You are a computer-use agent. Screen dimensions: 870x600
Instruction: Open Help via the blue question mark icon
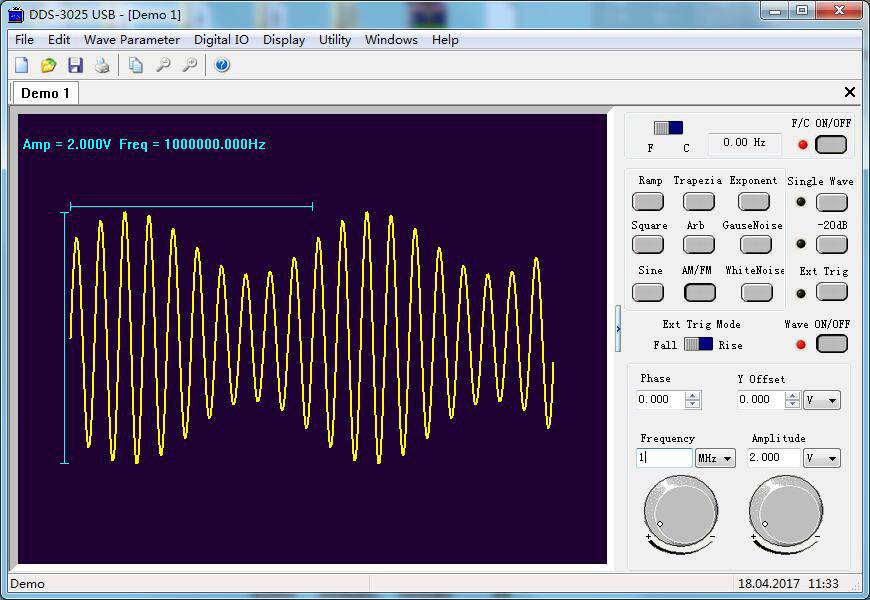(x=222, y=65)
